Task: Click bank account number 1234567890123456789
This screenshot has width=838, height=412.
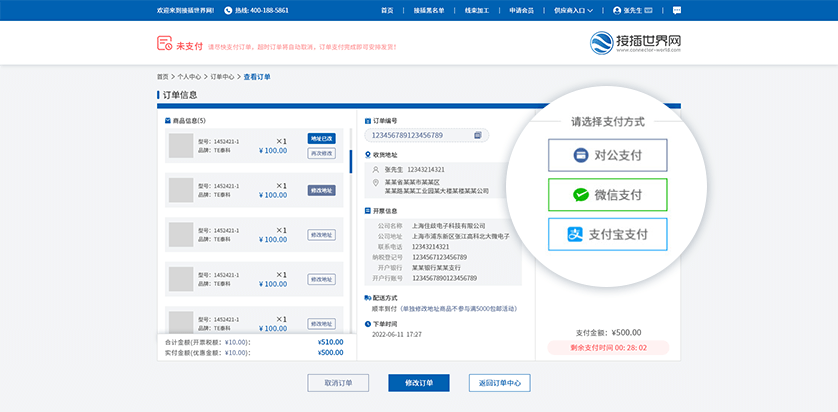Action: 444,278
